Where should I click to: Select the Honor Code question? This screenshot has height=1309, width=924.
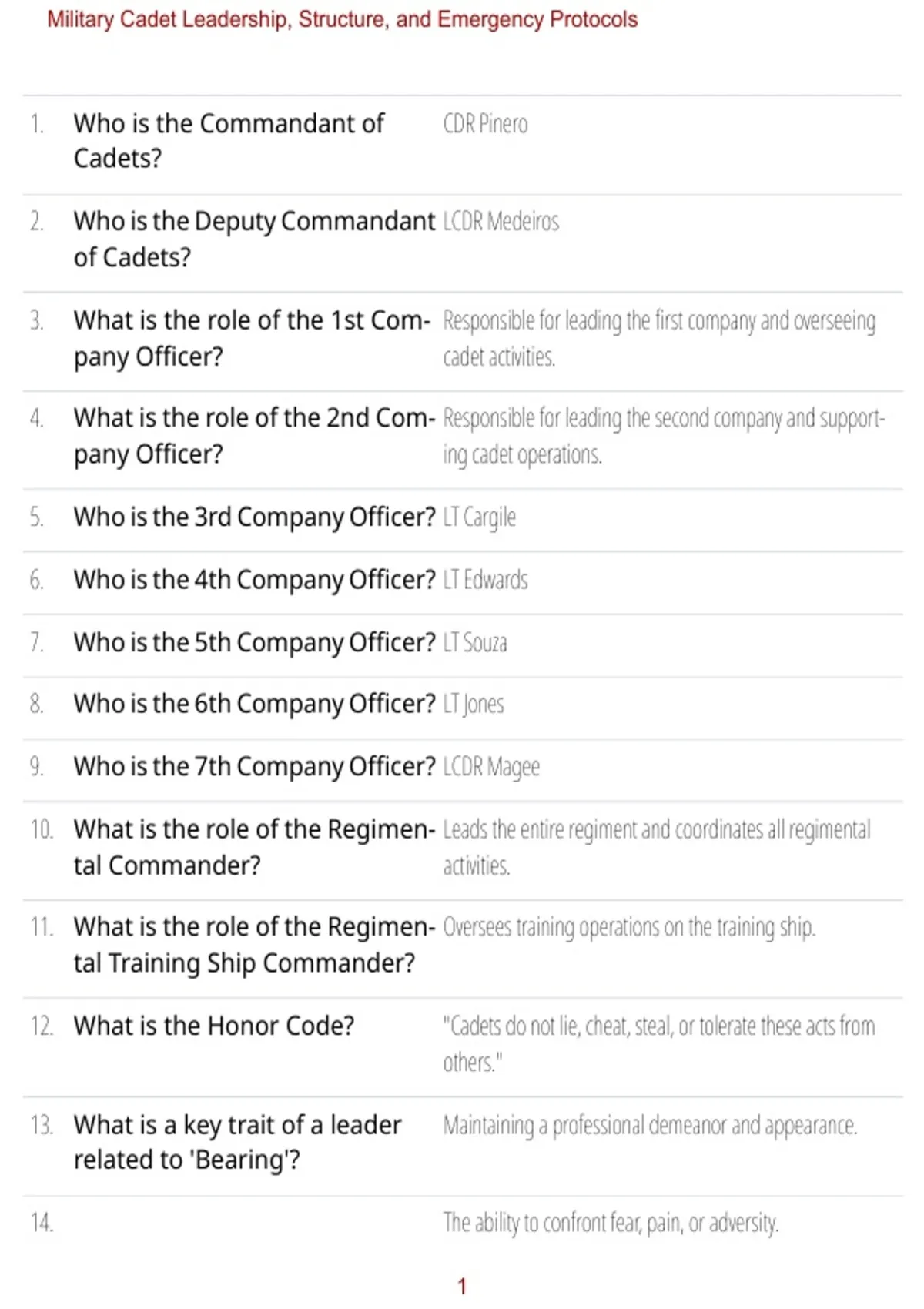tap(214, 1026)
